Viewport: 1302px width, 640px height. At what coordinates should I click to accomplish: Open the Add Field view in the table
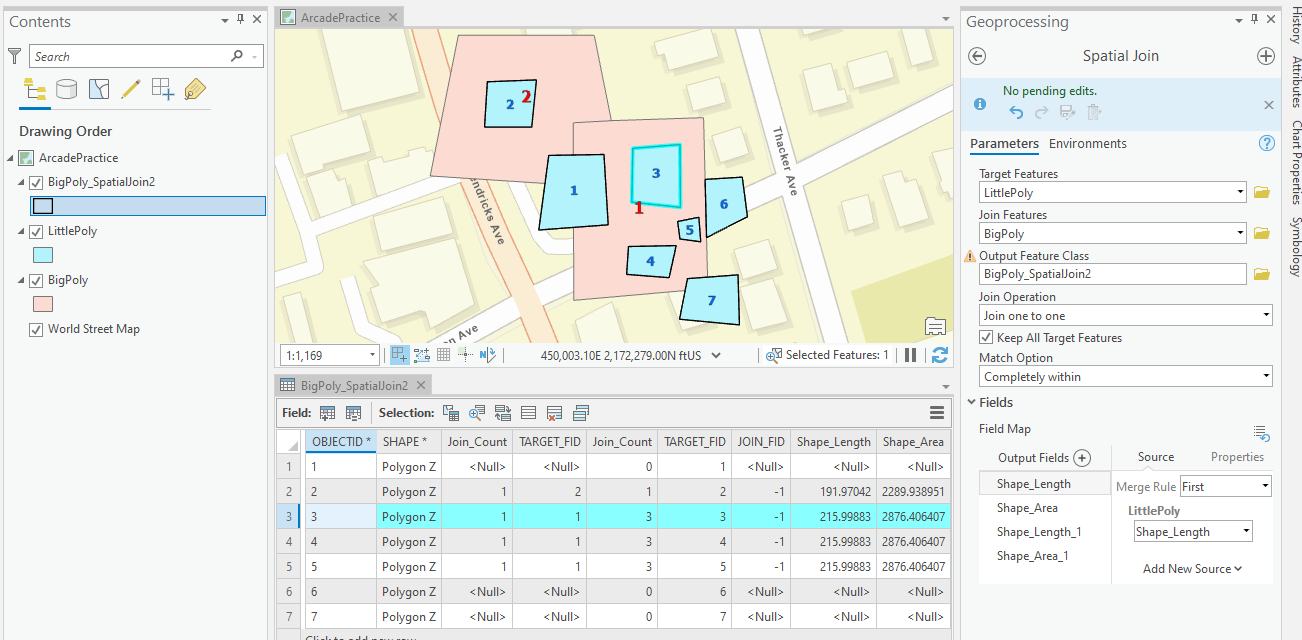327,412
